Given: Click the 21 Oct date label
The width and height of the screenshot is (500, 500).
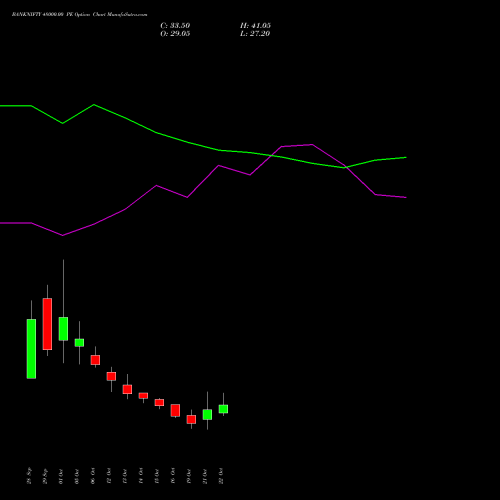Looking at the screenshot, I should click(x=205, y=476).
